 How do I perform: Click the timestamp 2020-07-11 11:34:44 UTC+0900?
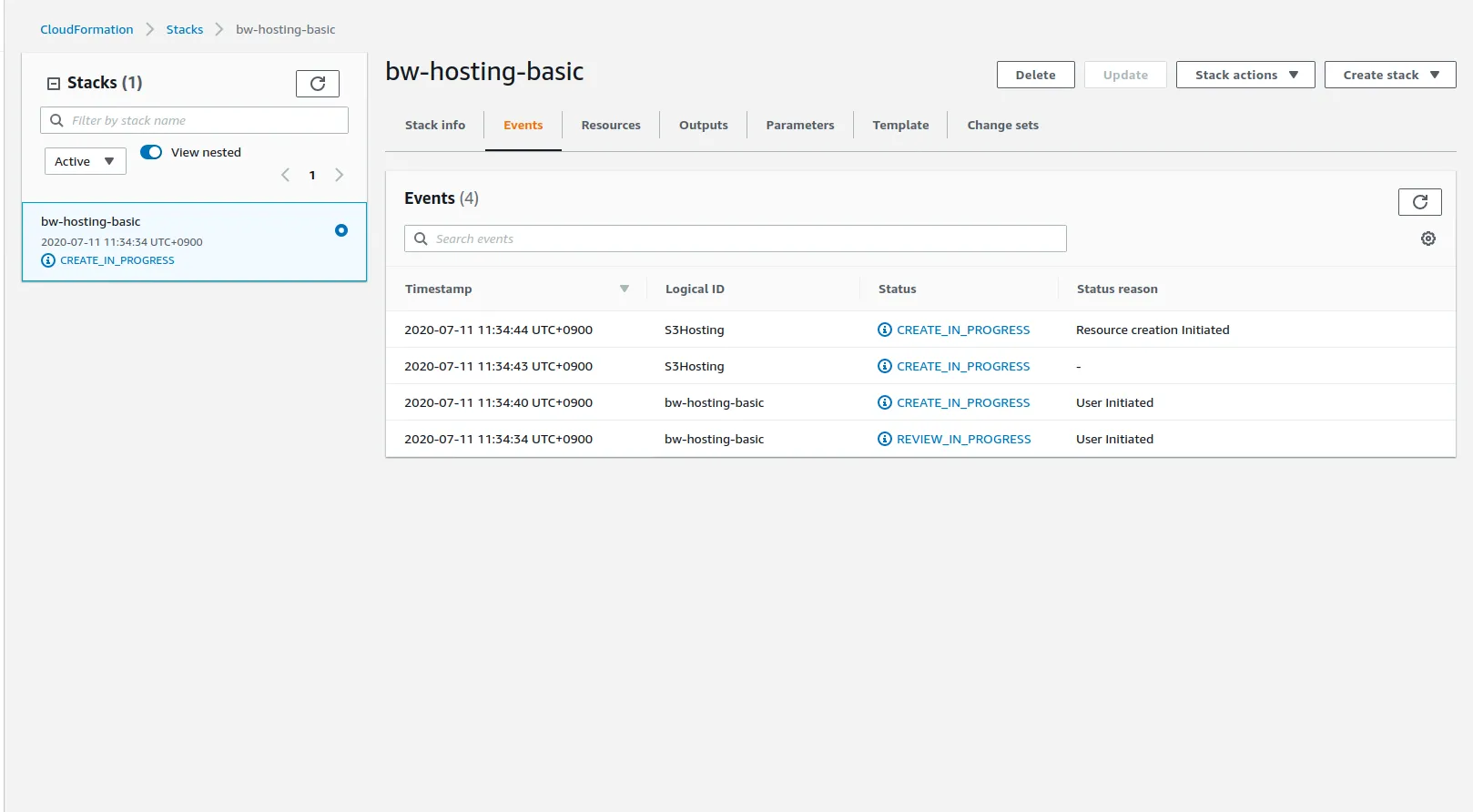[x=498, y=330]
